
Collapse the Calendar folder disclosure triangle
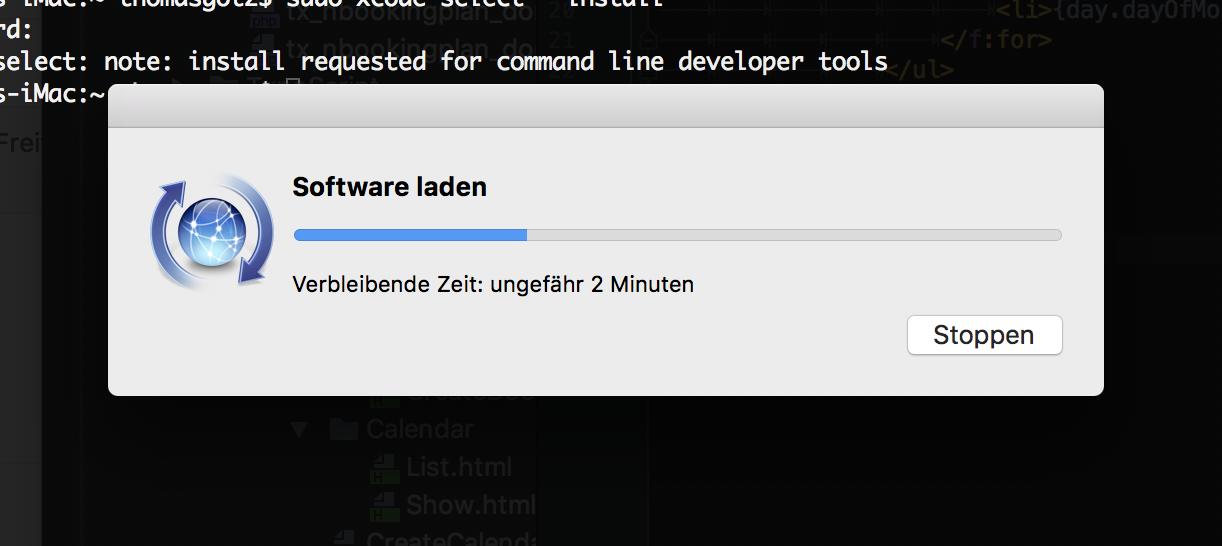coord(298,430)
